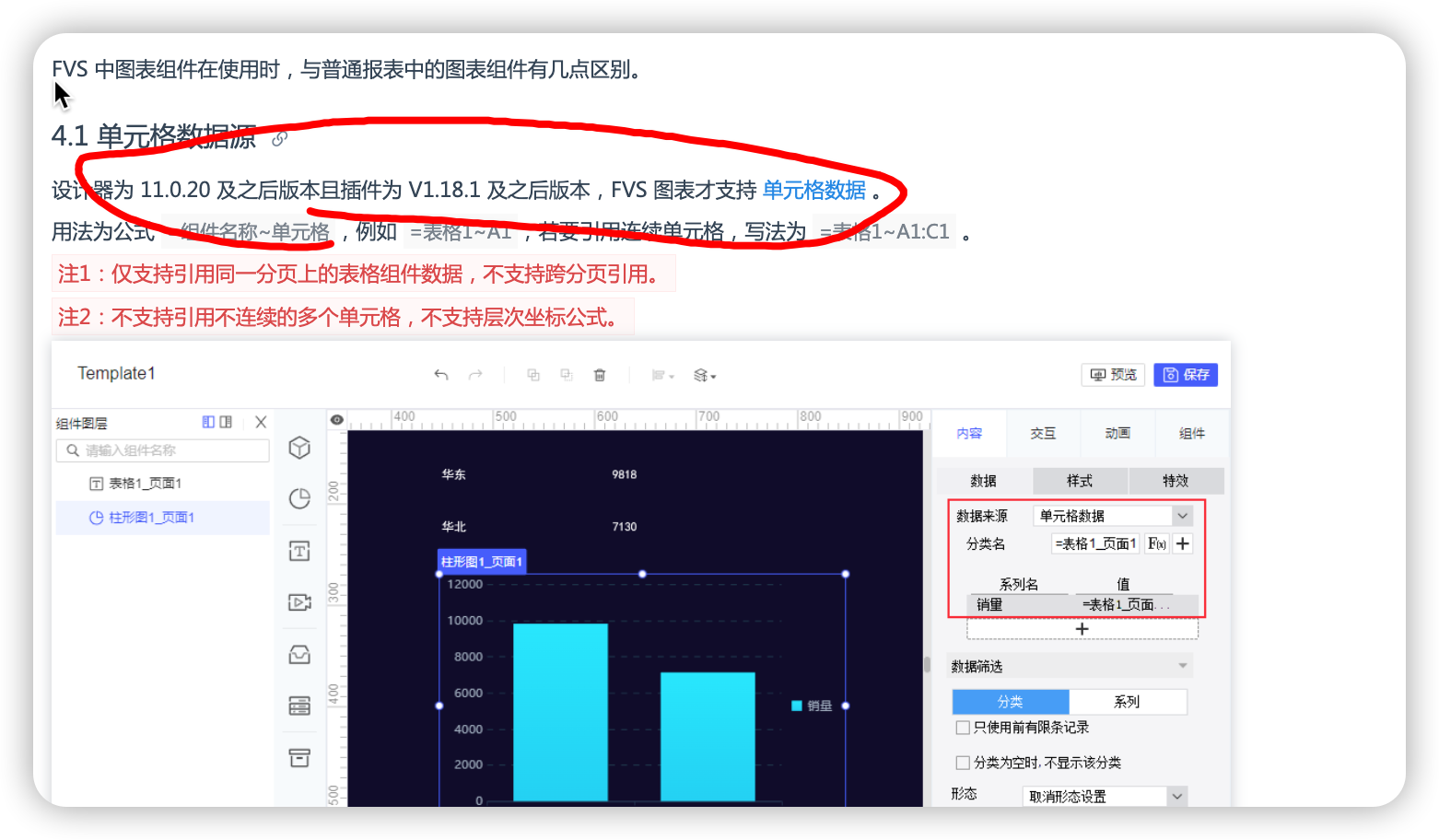Toggle the eye icon at the ruler corner
This screenshot has width=1439, height=840.
pyautogui.click(x=337, y=420)
